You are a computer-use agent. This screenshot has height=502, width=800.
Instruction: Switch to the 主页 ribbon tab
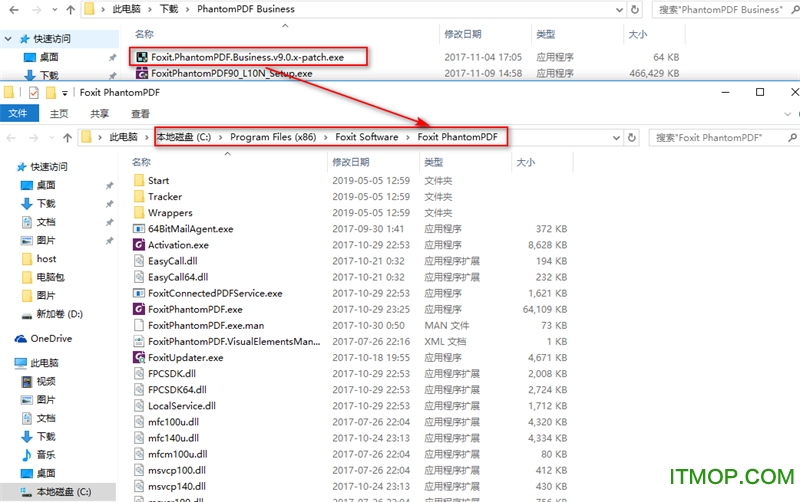[x=59, y=114]
